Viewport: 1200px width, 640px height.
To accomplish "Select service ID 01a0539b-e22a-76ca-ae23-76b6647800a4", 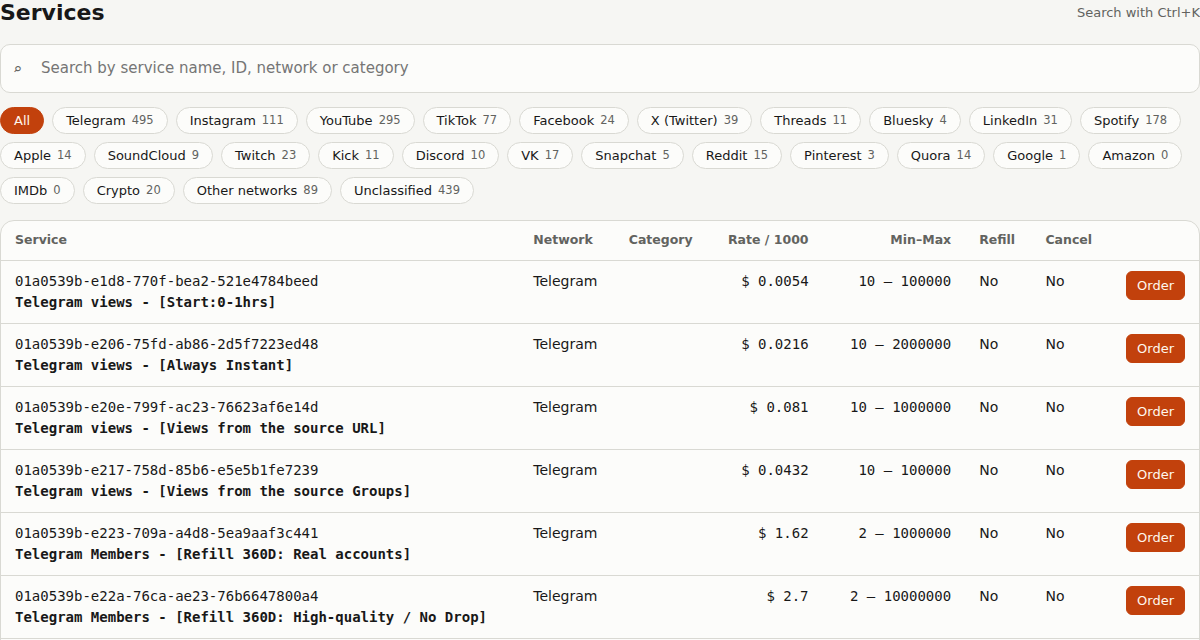I will [166, 596].
